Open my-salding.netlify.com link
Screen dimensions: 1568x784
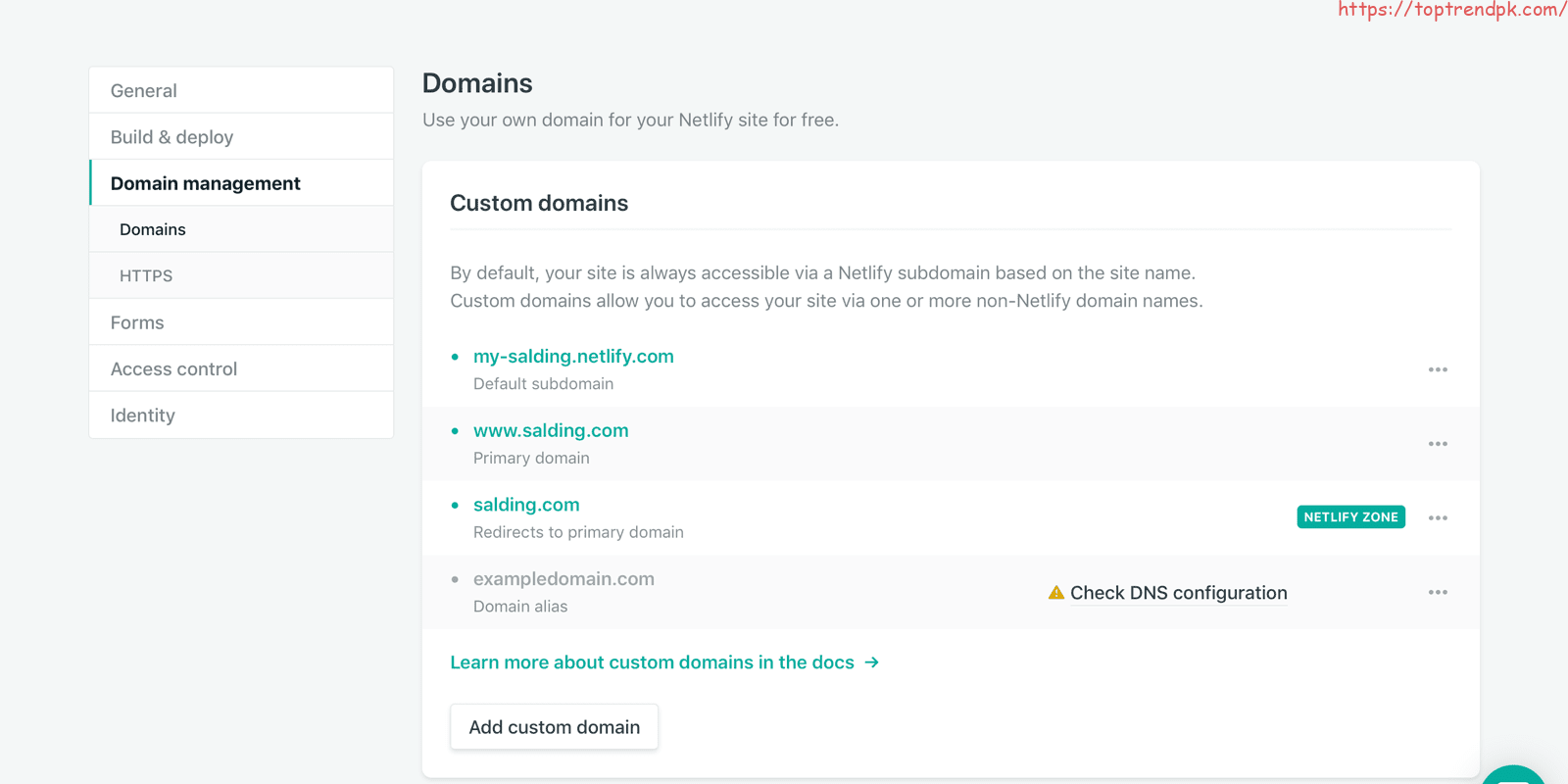tap(573, 357)
